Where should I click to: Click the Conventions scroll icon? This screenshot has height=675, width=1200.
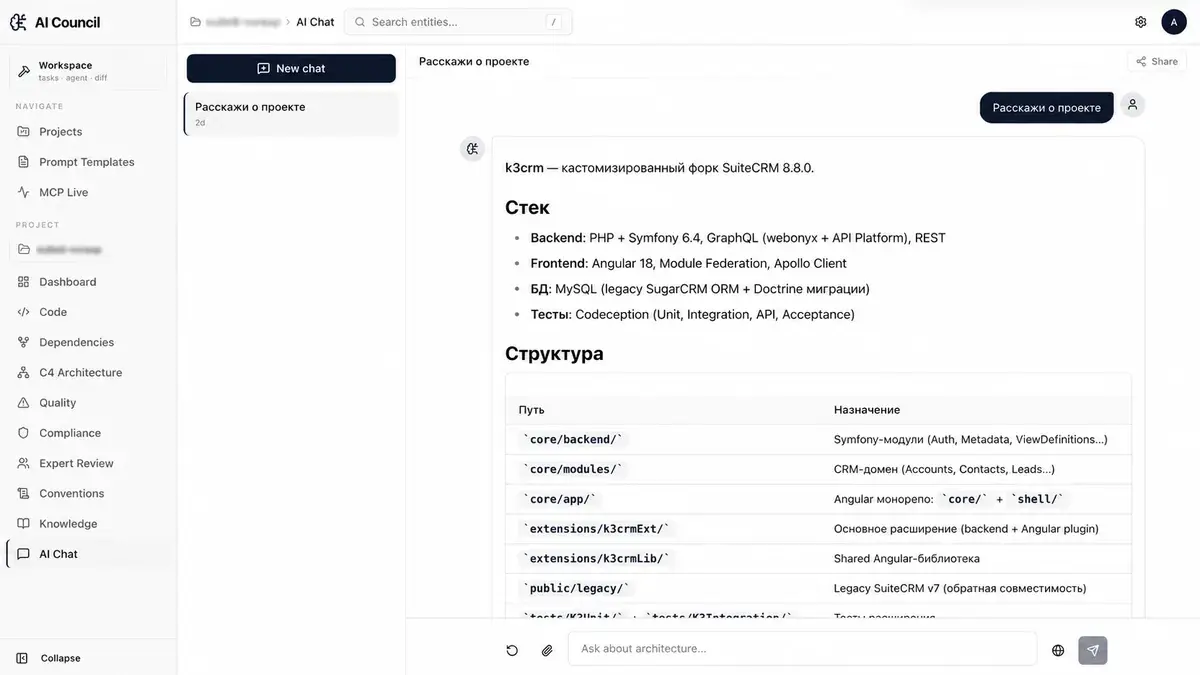(24, 493)
